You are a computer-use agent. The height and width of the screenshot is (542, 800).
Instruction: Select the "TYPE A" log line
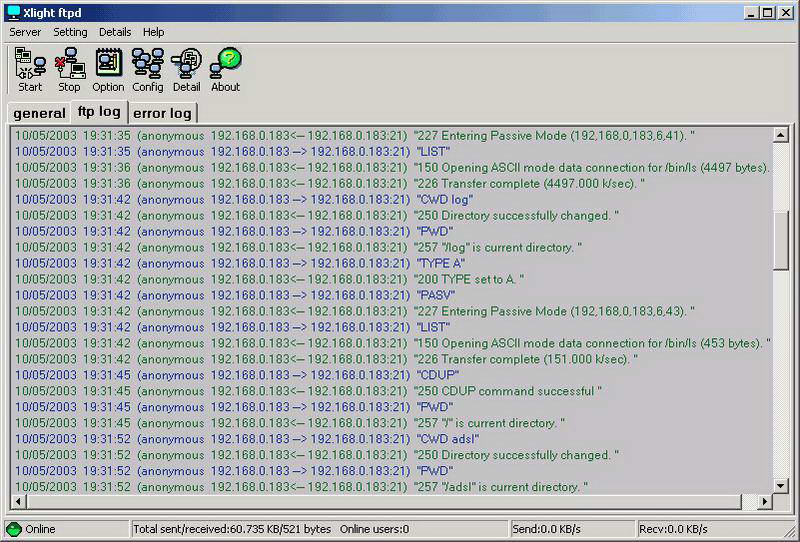pyautogui.click(x=240, y=263)
